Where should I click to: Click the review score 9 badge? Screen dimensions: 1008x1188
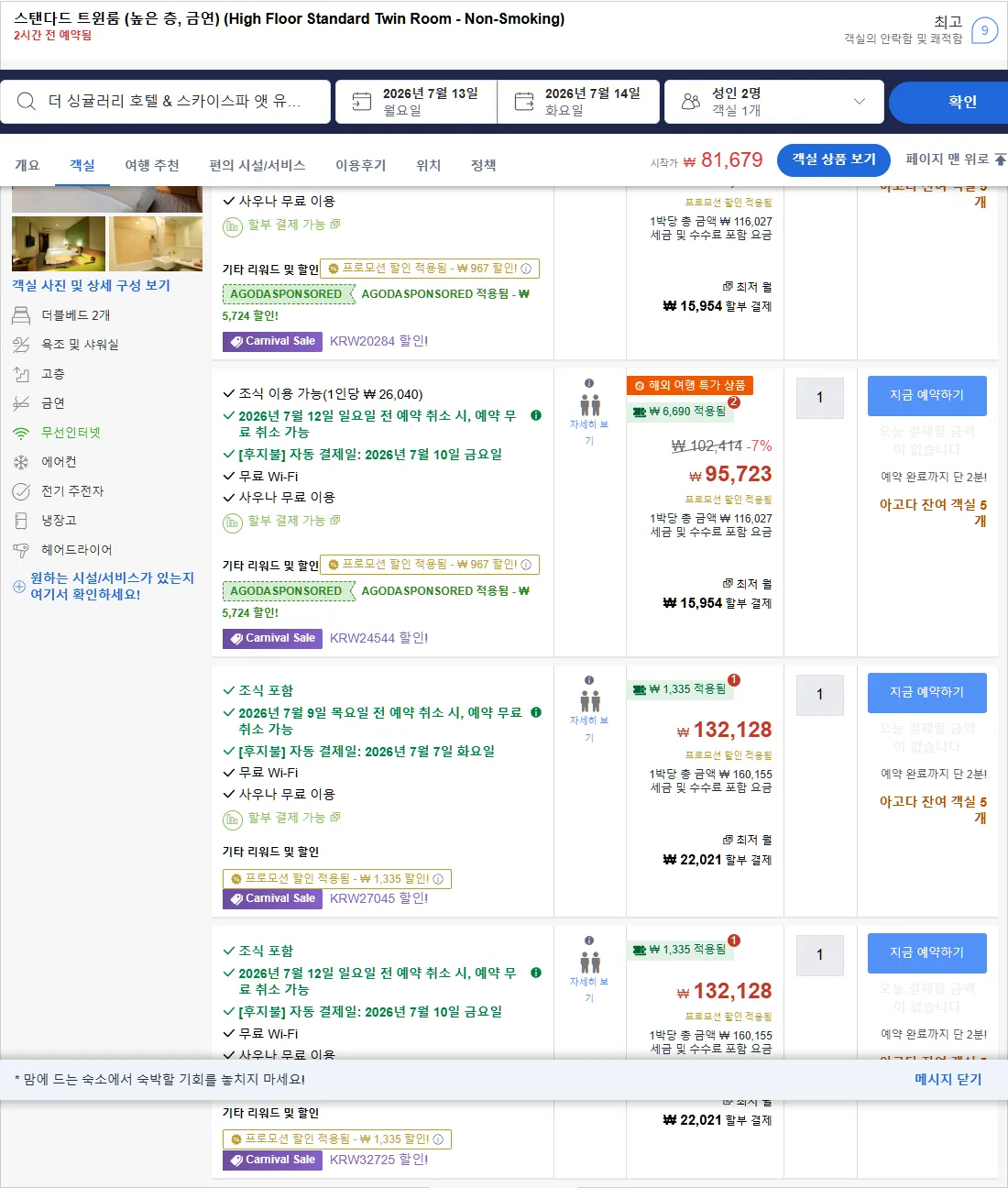coord(984,30)
